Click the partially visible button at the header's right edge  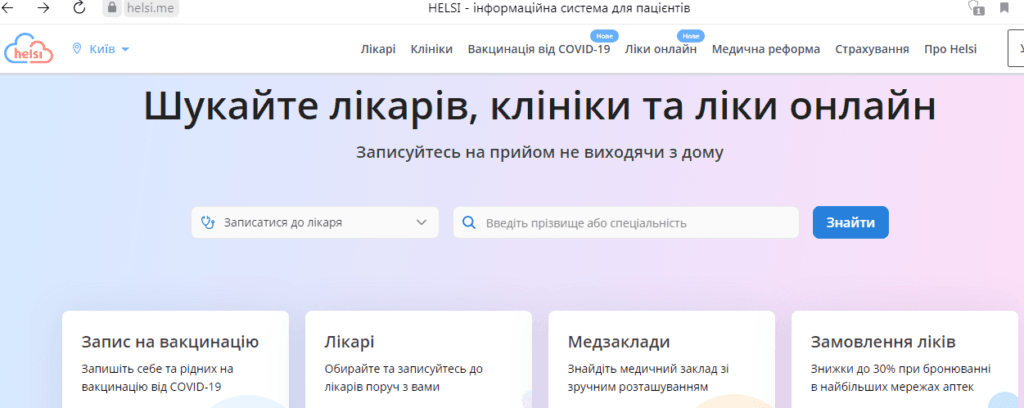(1016, 50)
